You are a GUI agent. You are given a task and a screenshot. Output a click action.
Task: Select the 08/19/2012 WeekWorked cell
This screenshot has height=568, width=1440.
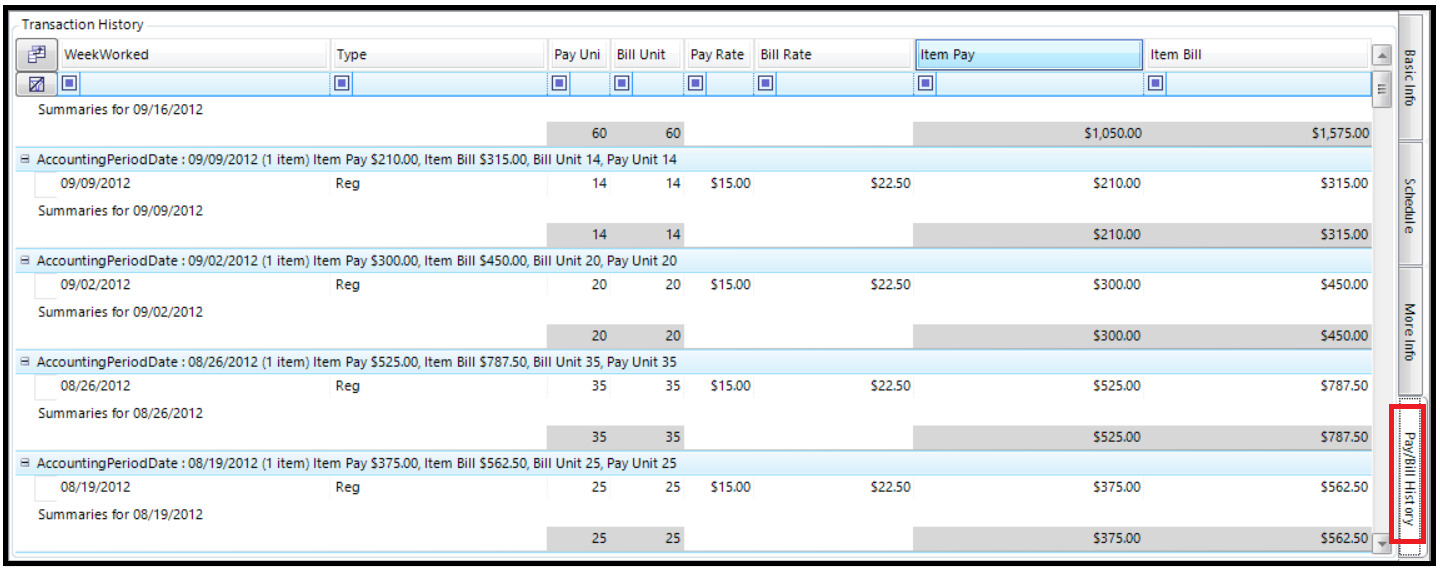194,488
